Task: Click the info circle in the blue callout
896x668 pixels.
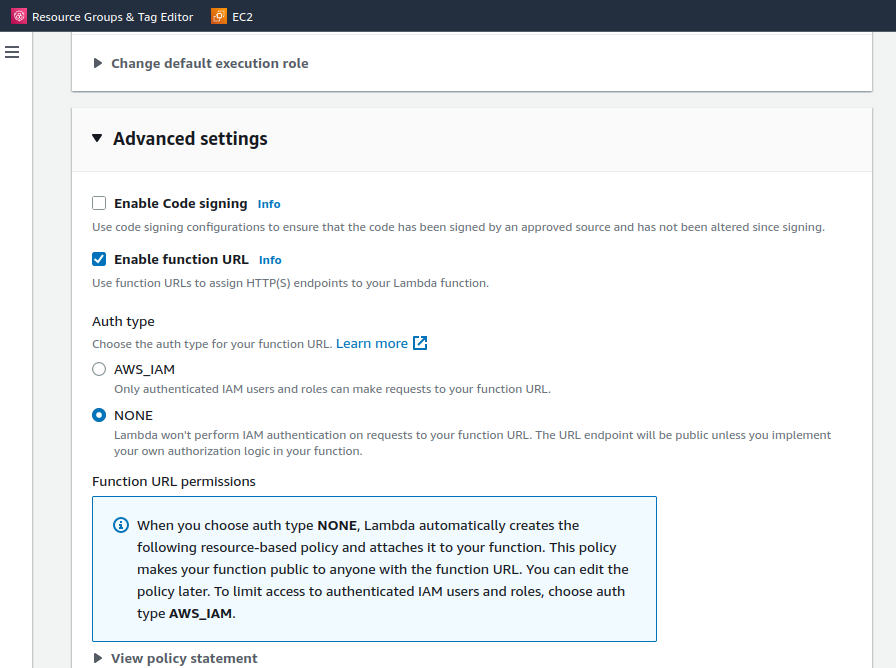Action: click(121, 525)
